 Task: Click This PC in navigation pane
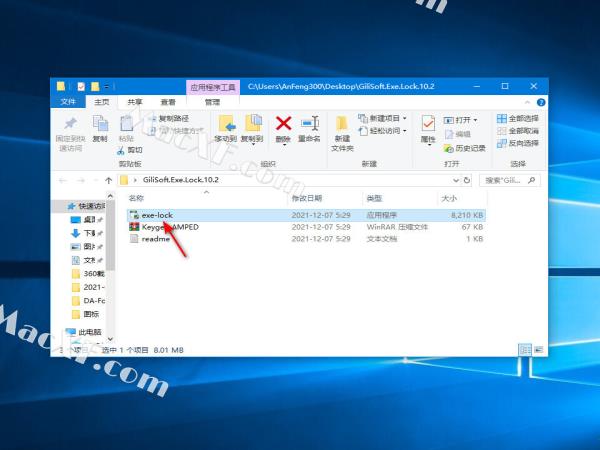click(83, 332)
